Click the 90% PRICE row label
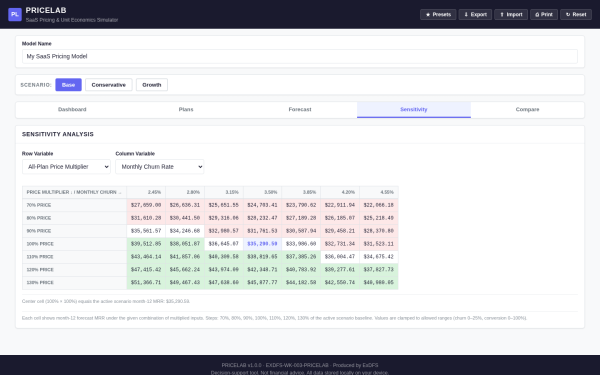Screen dimensions: 600x375 [75, 231]
